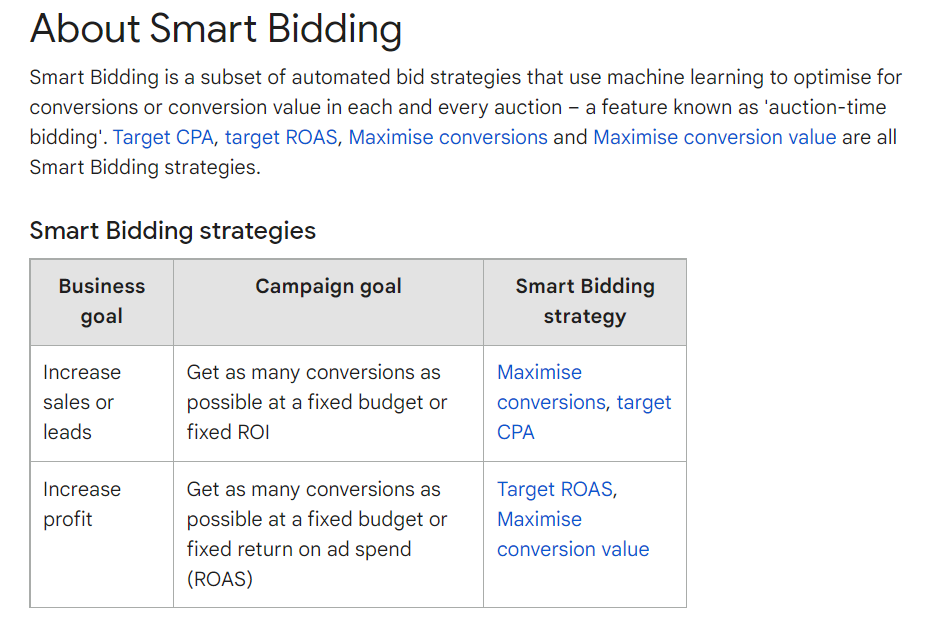Image resolution: width=936 pixels, height=630 pixels.
Task: Open the target ROAS link in intro paragraph
Action: 281,137
